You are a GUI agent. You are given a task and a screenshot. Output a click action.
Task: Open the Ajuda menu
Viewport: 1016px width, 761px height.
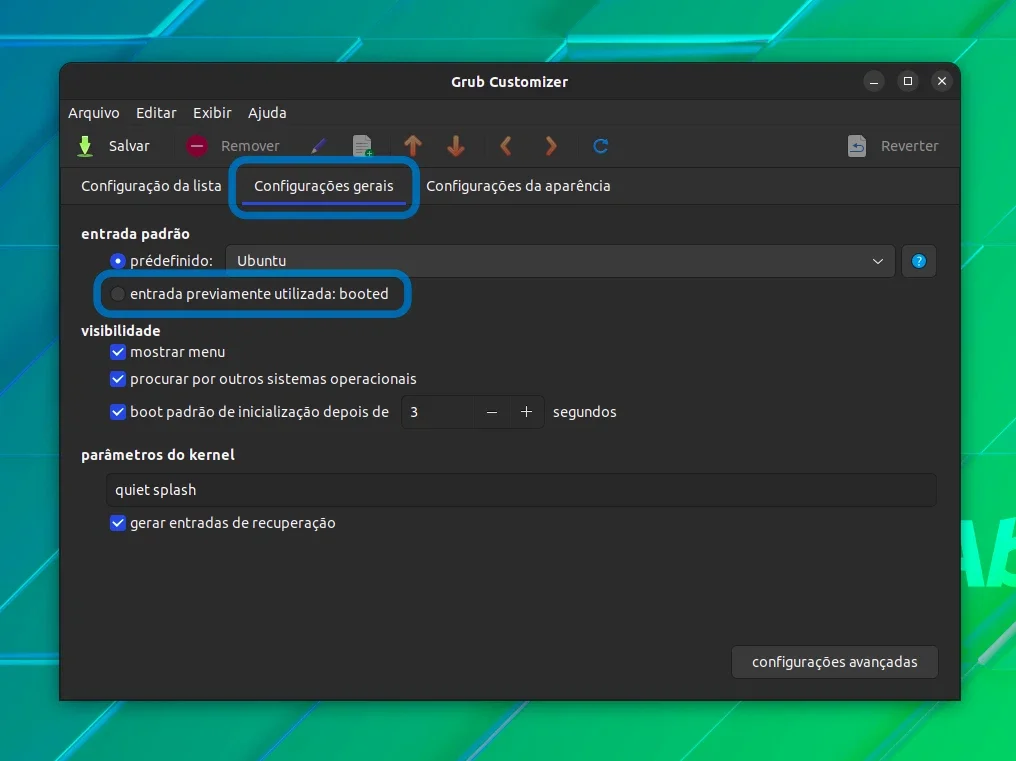pyautogui.click(x=267, y=113)
